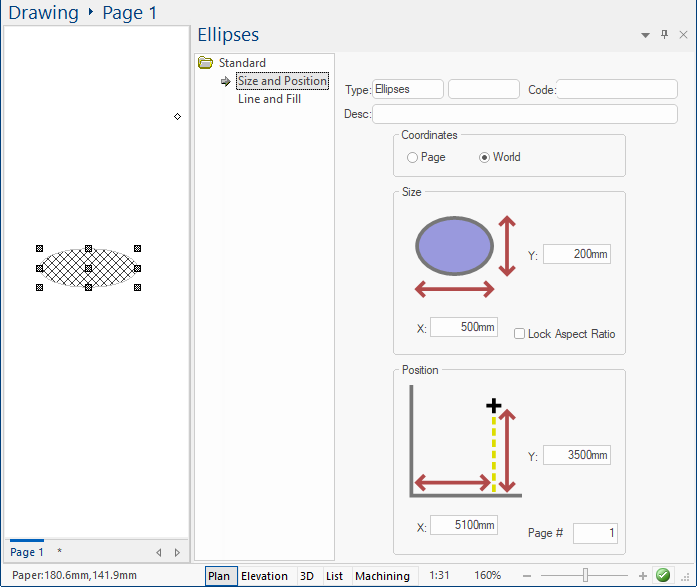Add a new page with asterisk tab

[59, 552]
